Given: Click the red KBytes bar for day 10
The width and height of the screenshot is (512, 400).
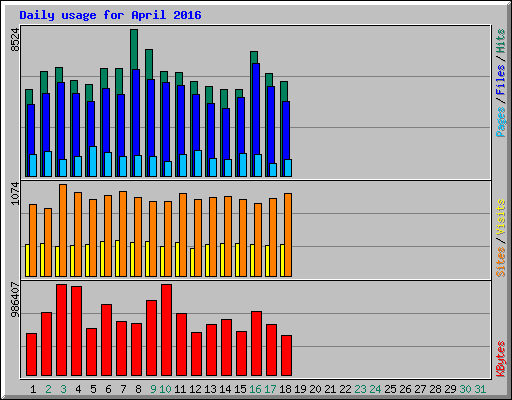Looking at the screenshot, I should click(x=167, y=330).
